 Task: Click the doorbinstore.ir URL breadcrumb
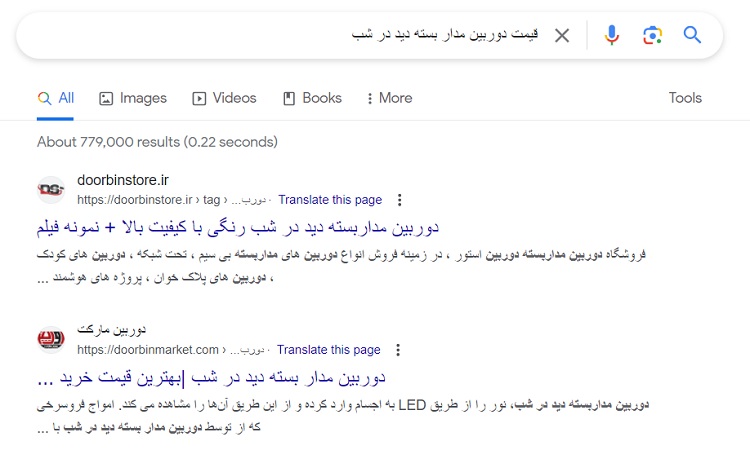pyautogui.click(x=150, y=200)
